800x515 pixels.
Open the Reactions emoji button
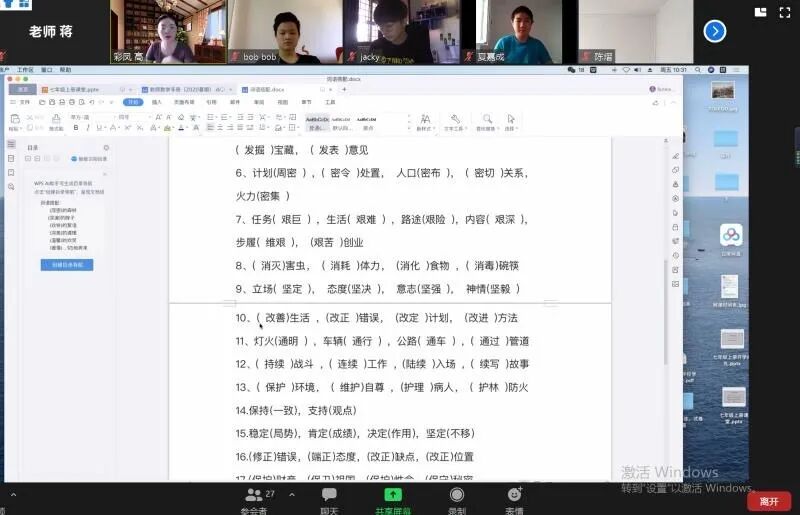[x=514, y=499]
